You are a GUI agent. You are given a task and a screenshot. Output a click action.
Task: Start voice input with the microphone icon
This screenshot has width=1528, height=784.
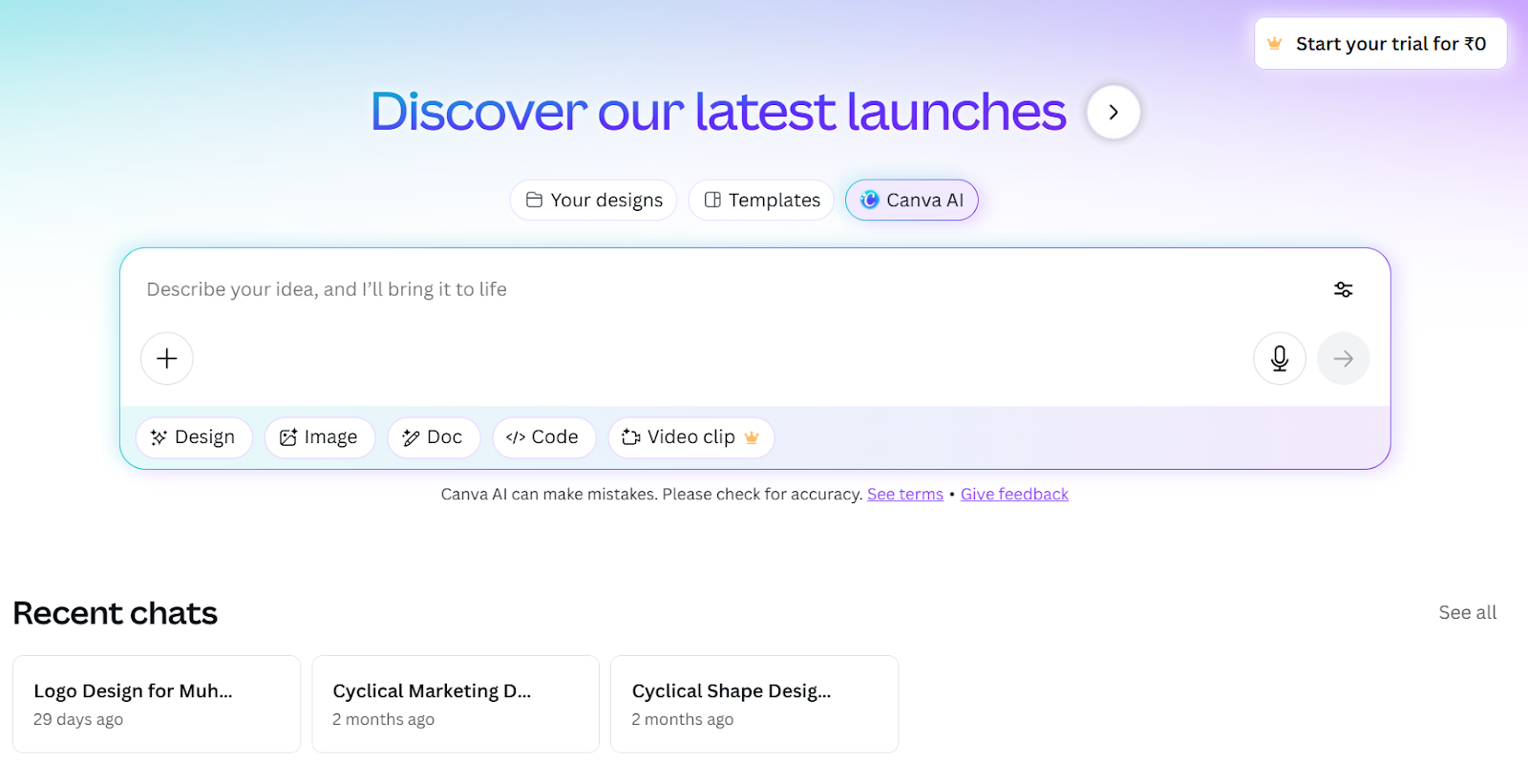pyautogui.click(x=1280, y=358)
